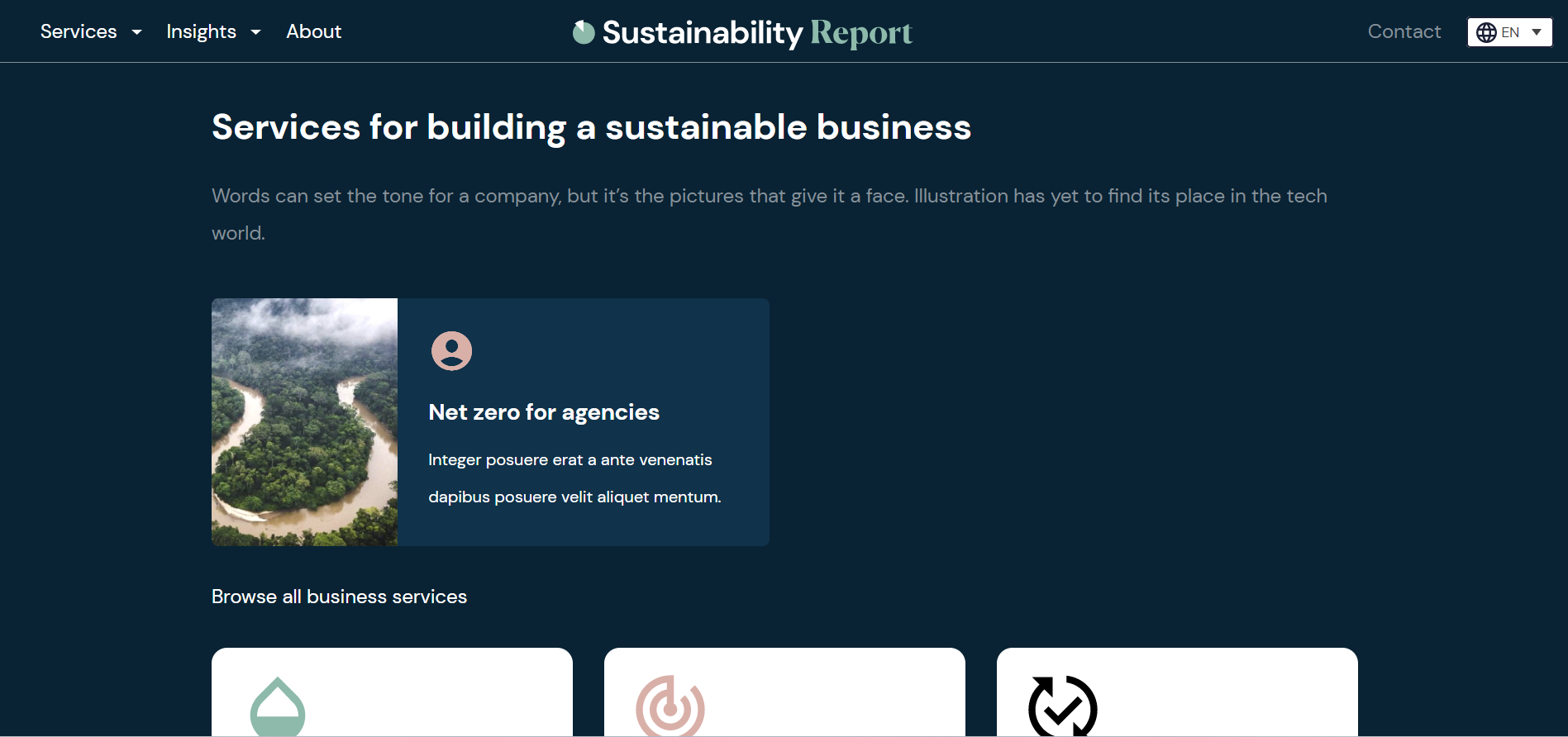Open the language selector dropdown arrow
The image size is (1568, 737).
coord(1537,32)
